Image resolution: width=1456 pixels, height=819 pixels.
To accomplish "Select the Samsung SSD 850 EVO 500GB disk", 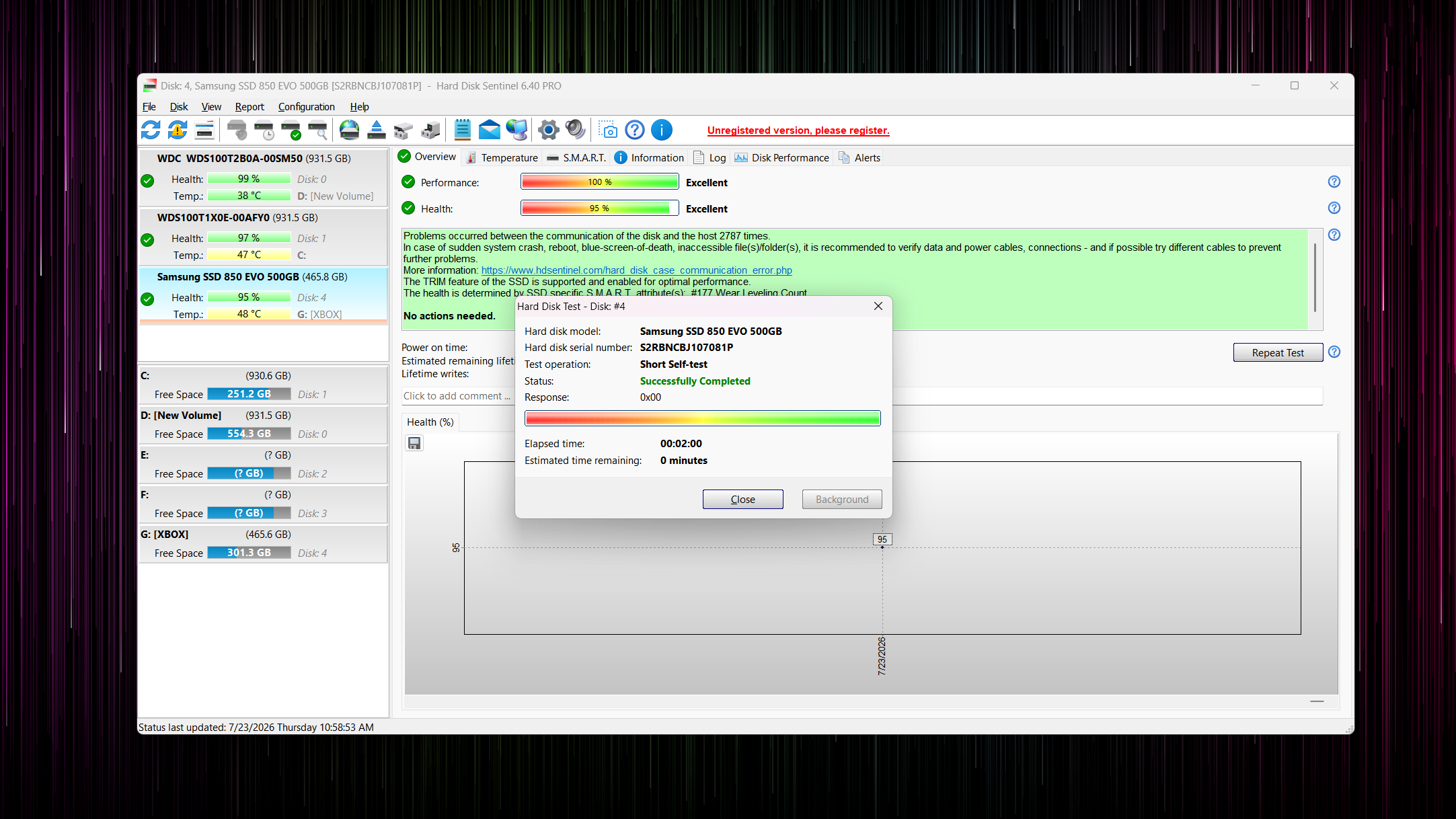I will 263,296.
